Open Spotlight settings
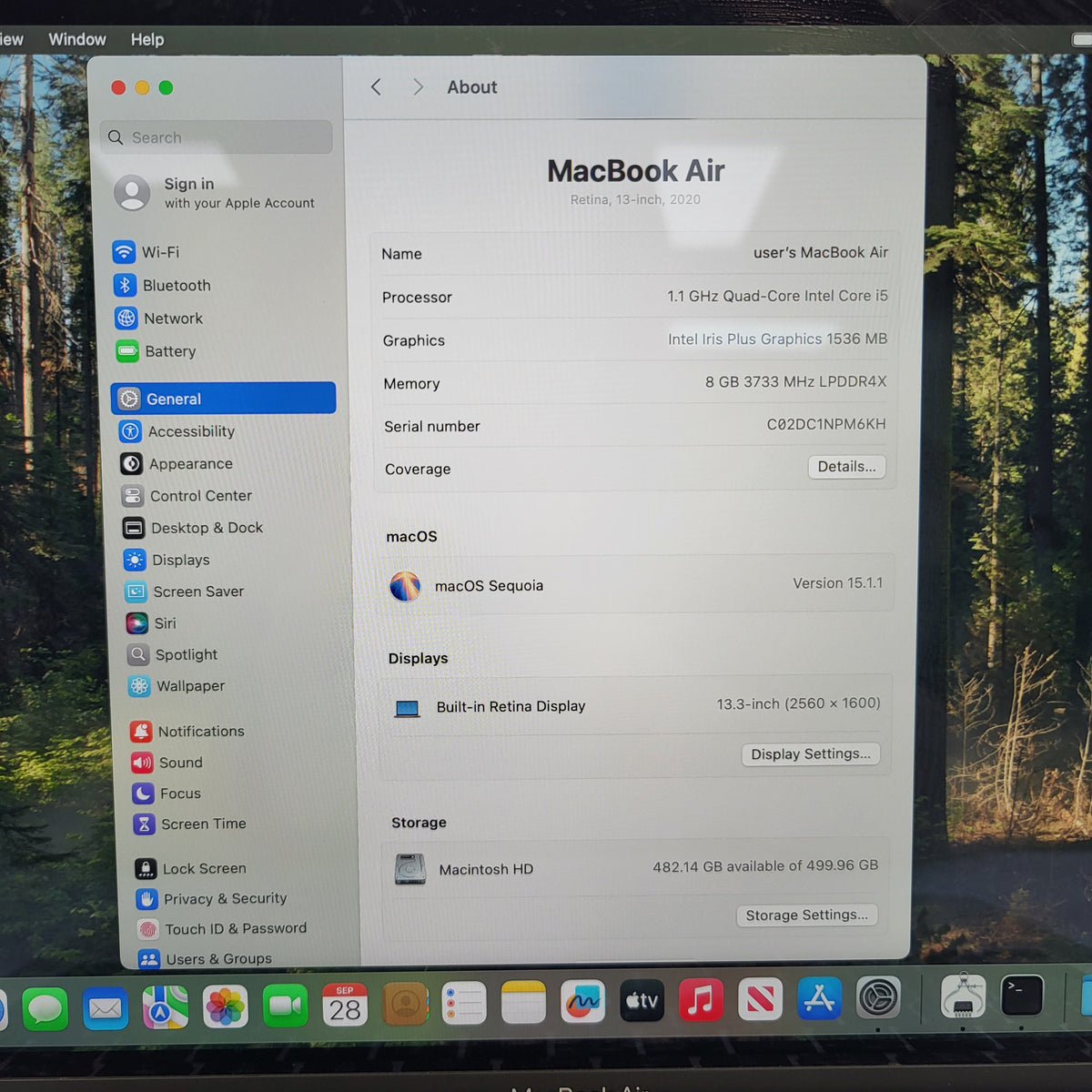 click(x=173, y=654)
